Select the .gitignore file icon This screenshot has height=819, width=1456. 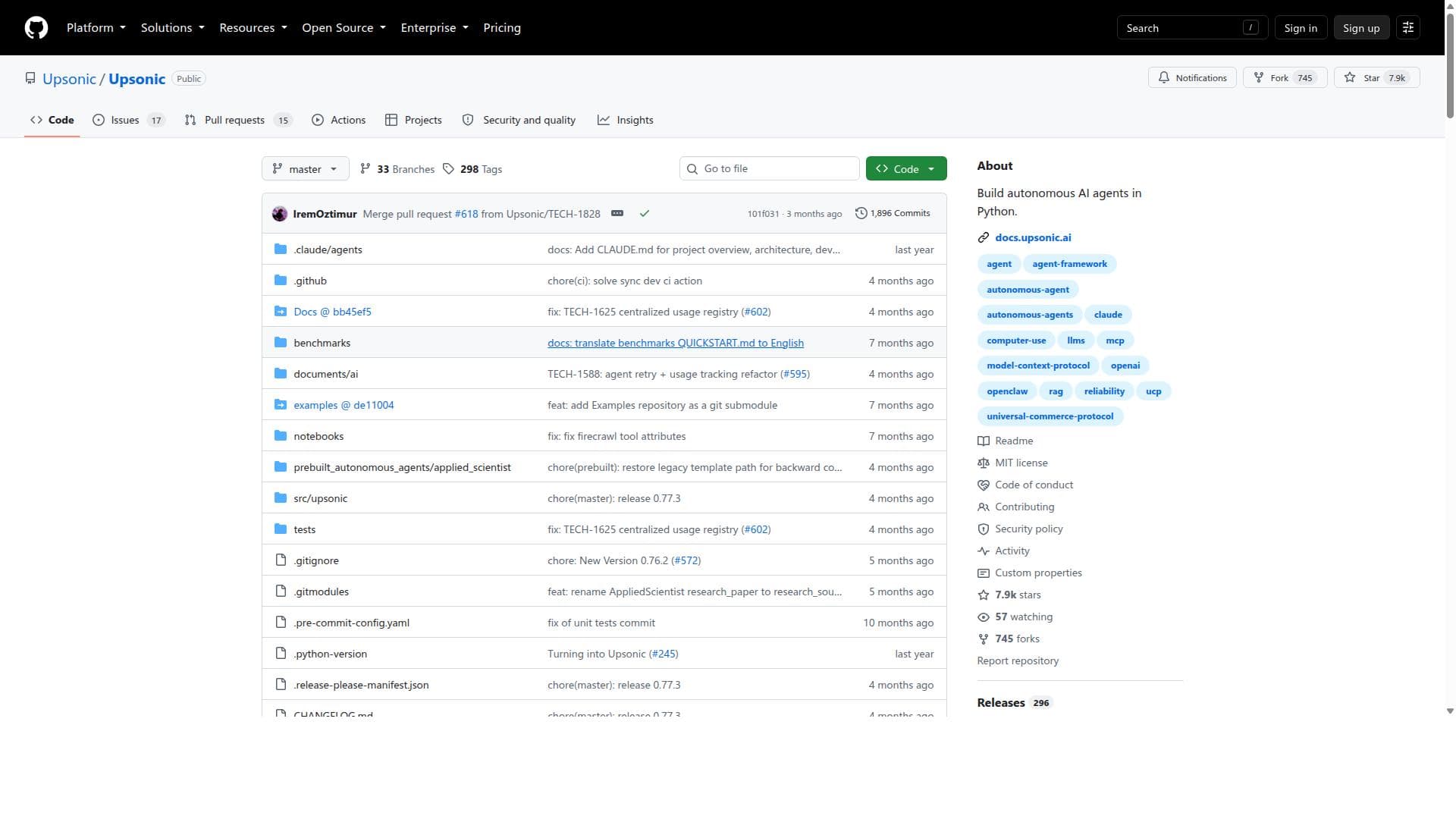click(281, 560)
